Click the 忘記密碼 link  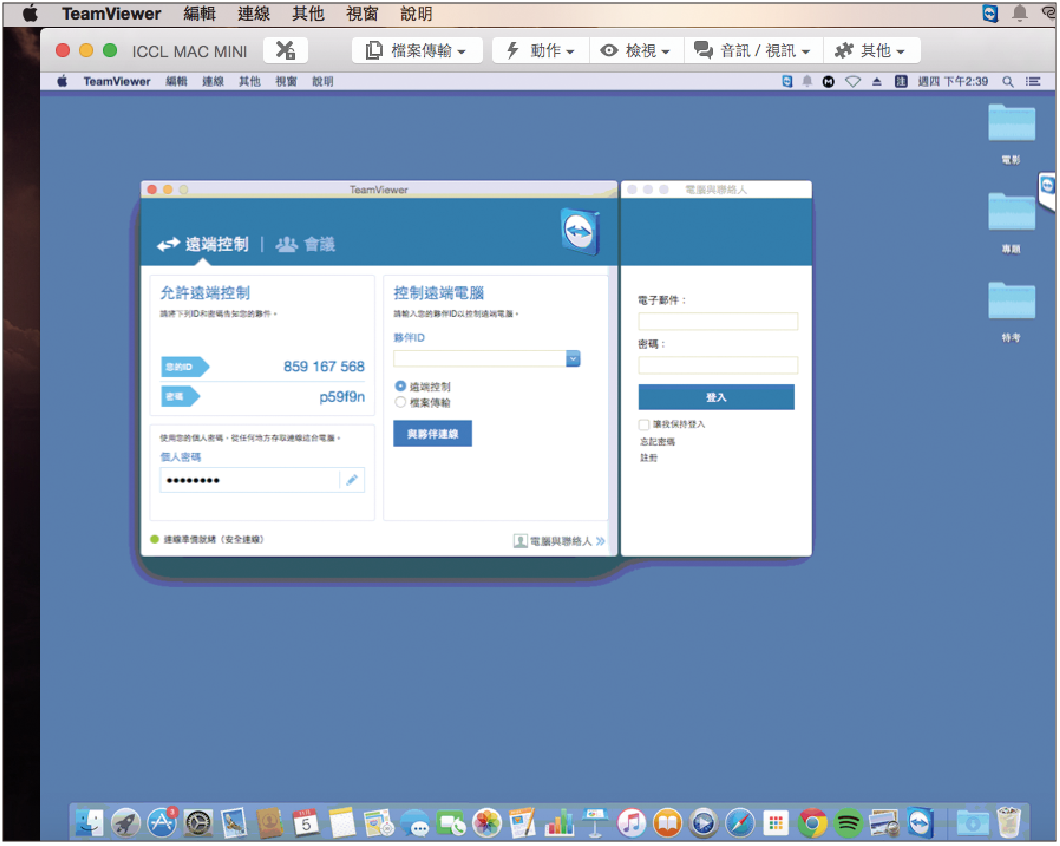click(657, 442)
